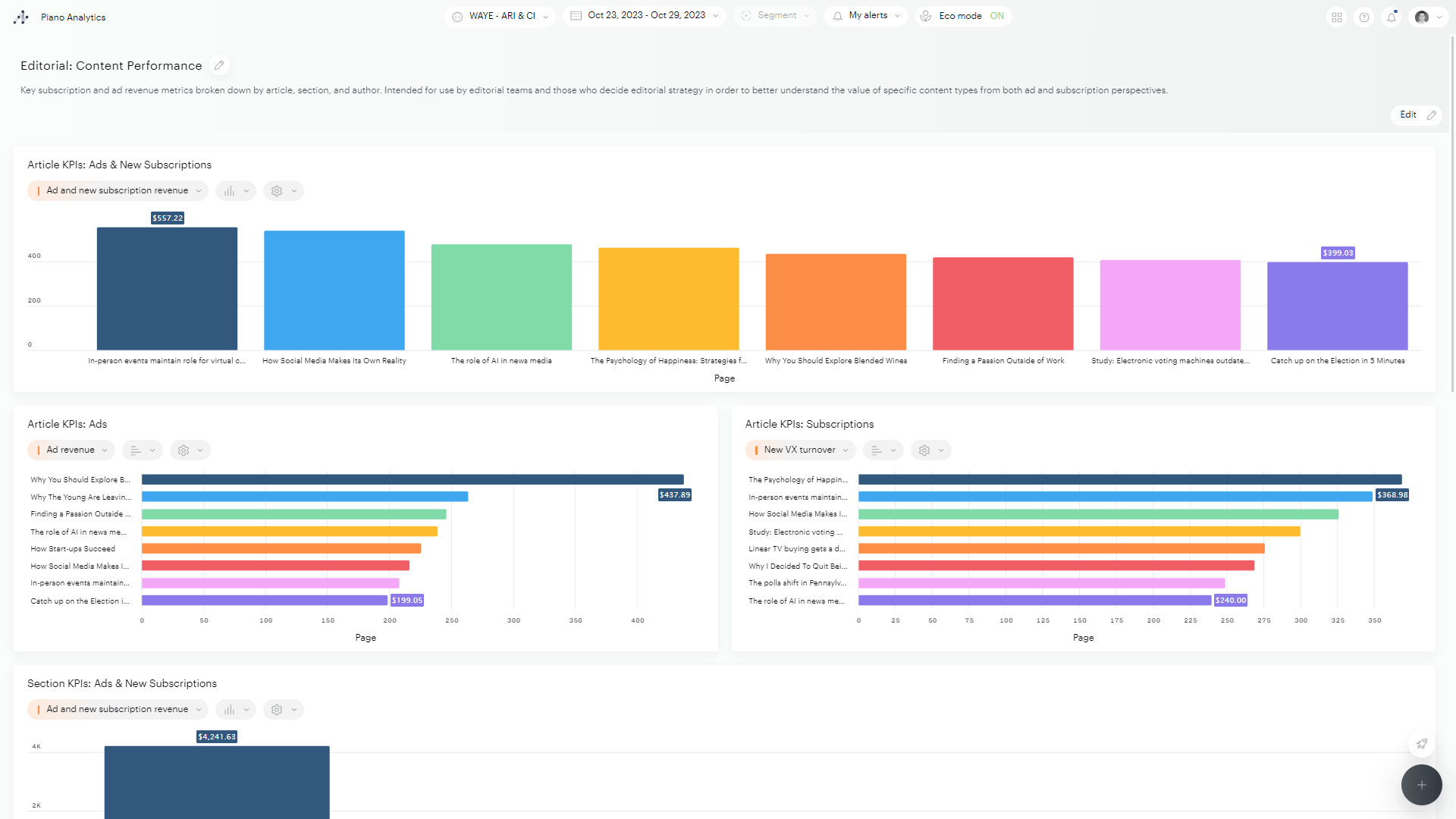Click the round plus add button
The image size is (1456, 819).
(1422, 785)
